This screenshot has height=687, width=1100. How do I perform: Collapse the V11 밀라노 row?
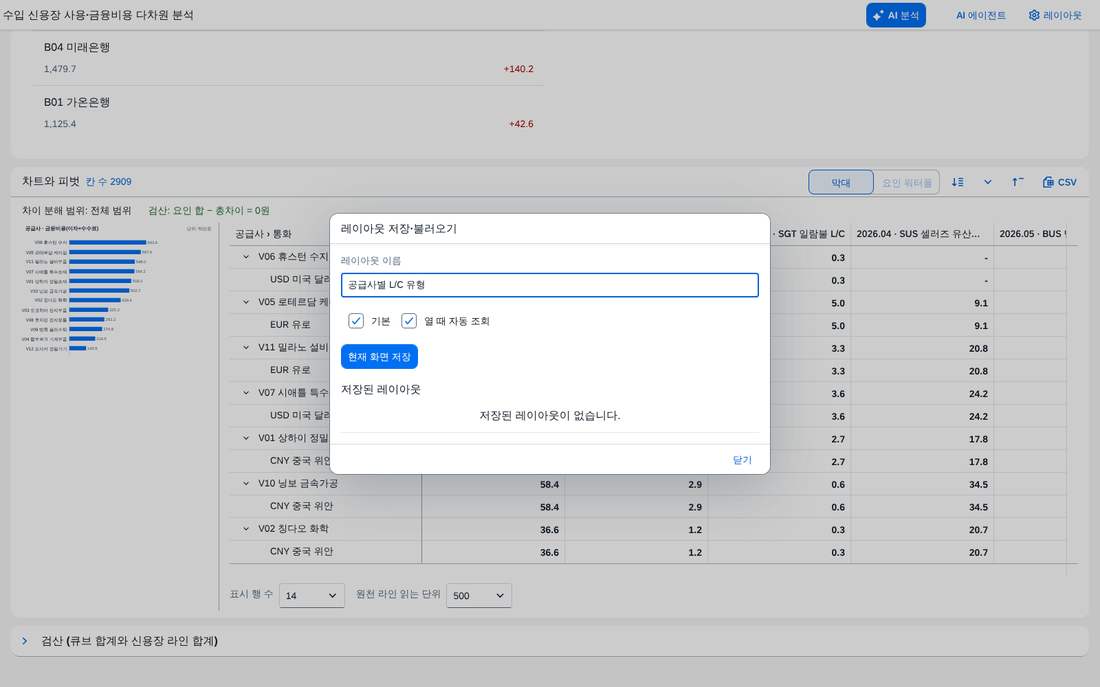(x=246, y=347)
